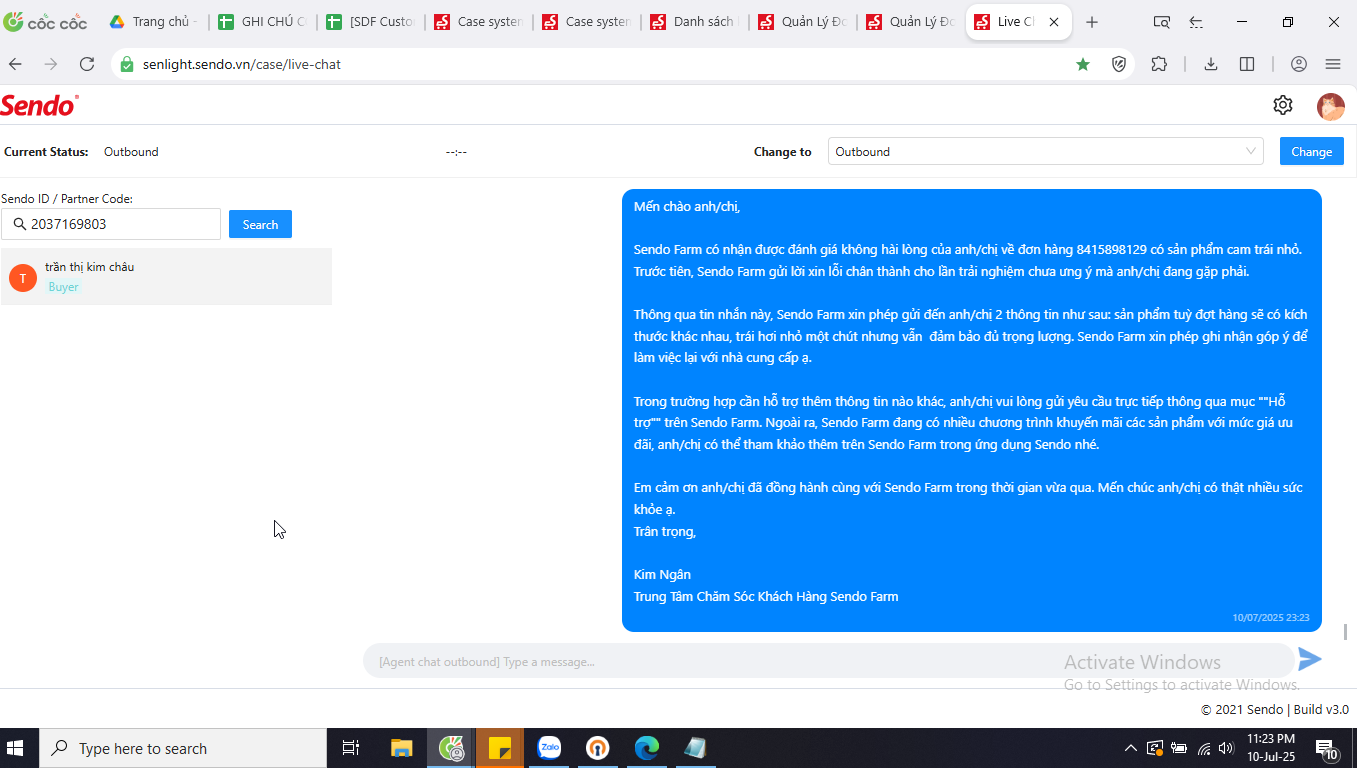Click the Outbound current status text
This screenshot has height=768, width=1357.
tap(131, 152)
